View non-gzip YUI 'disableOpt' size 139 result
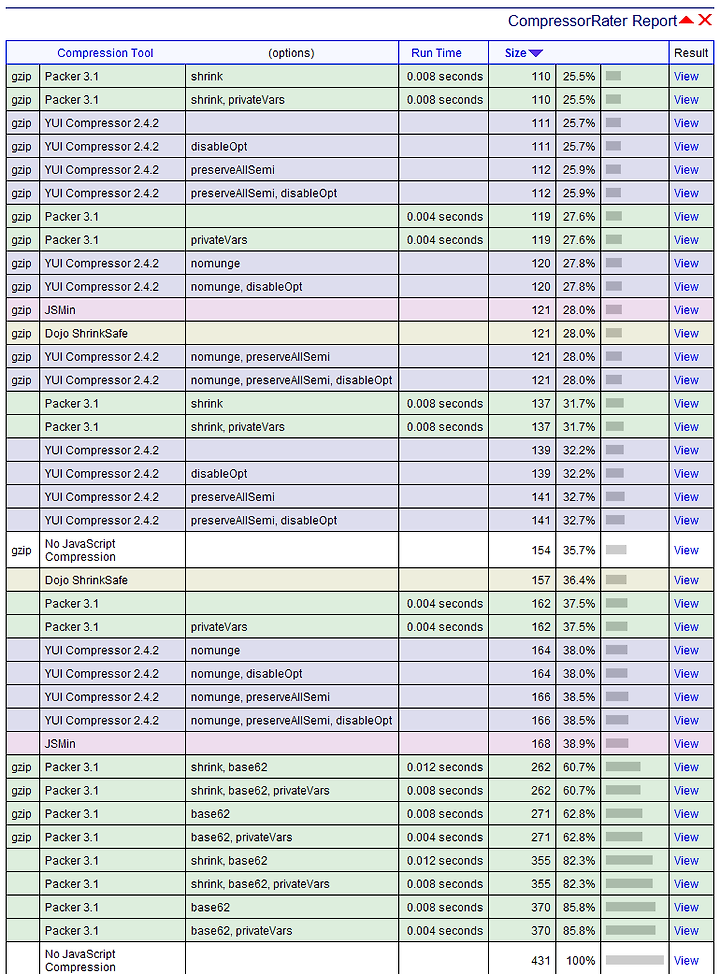Viewport: 720px width, 974px height. tap(686, 473)
